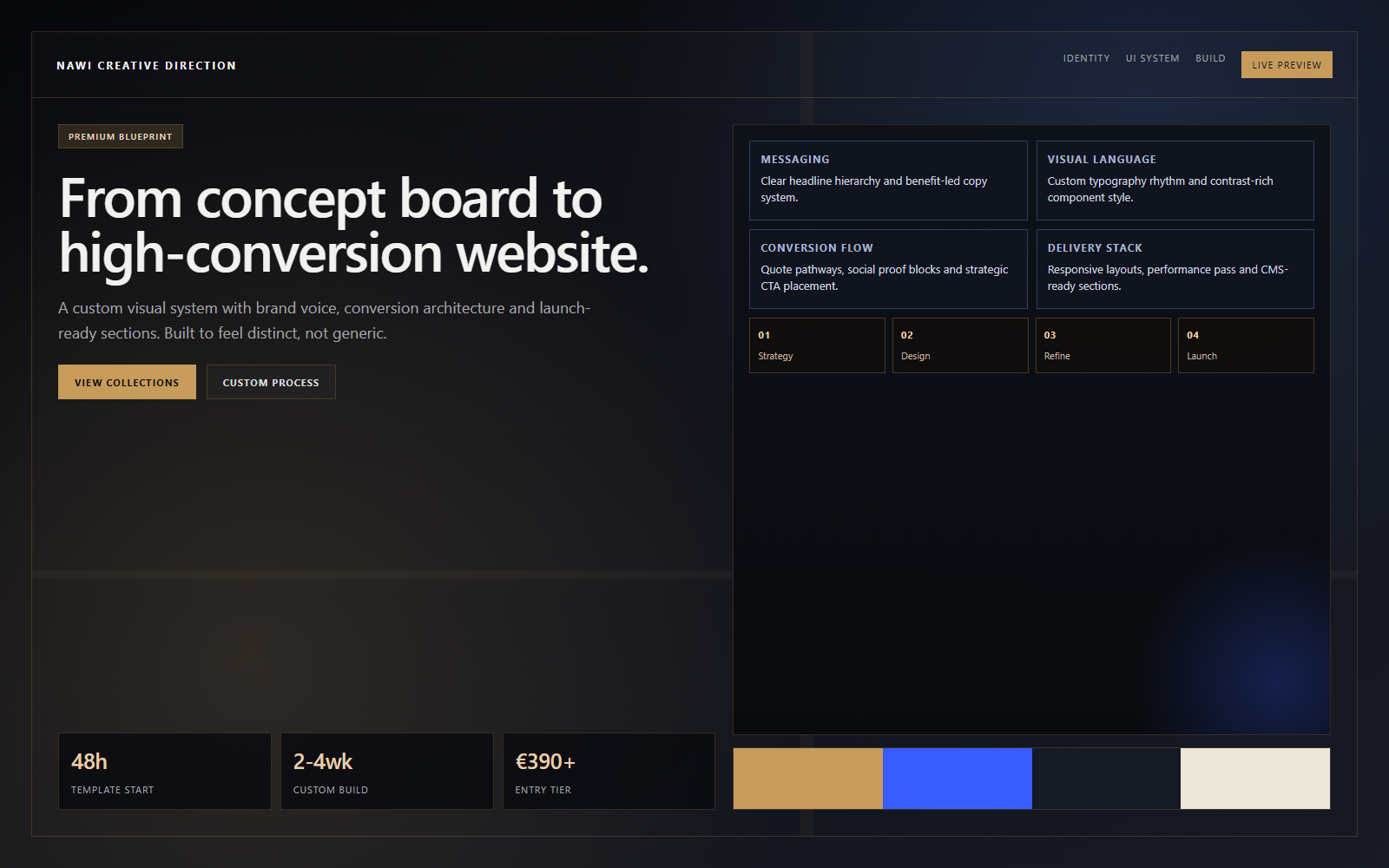The width and height of the screenshot is (1389, 868).
Task: Click the CONVERSION FLOW card
Action: click(x=887, y=269)
